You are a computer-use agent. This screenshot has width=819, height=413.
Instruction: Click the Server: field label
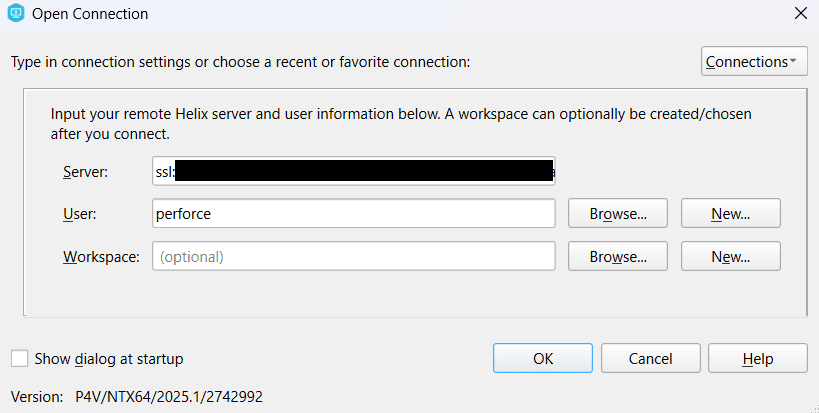[x=86, y=172]
